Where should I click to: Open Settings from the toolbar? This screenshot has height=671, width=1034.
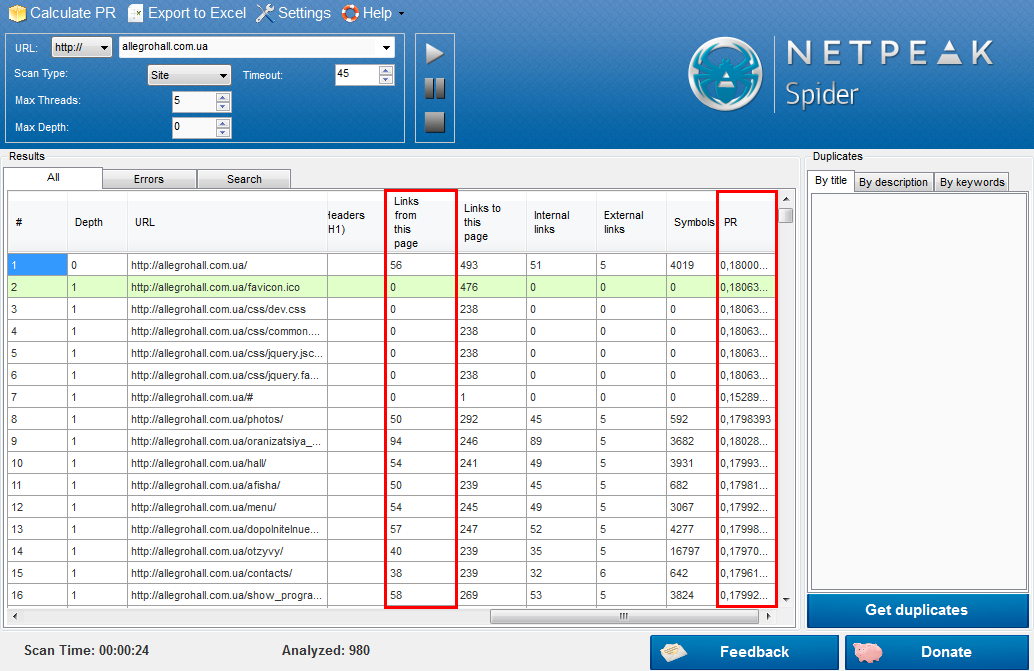(293, 13)
